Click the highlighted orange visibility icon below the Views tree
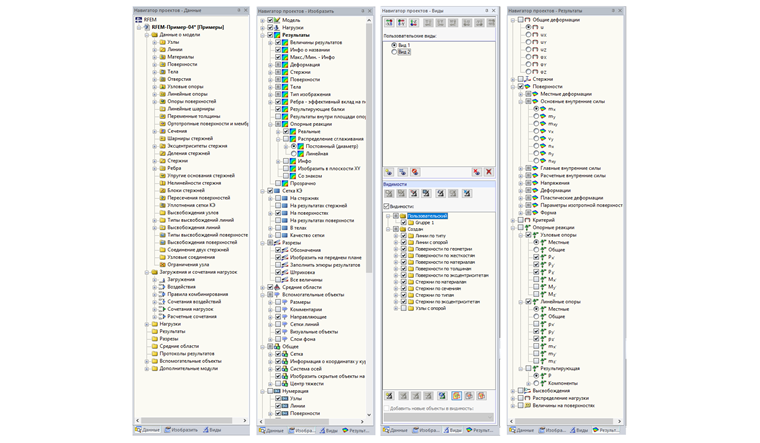Screen dimensions: 760x443 456,396
